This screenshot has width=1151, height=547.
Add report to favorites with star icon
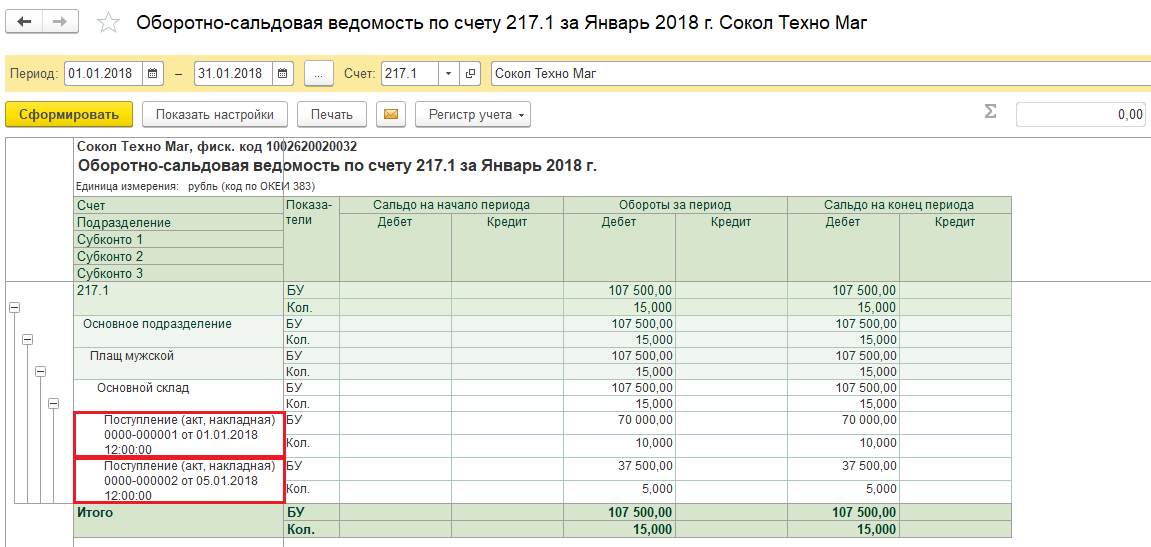pos(109,23)
